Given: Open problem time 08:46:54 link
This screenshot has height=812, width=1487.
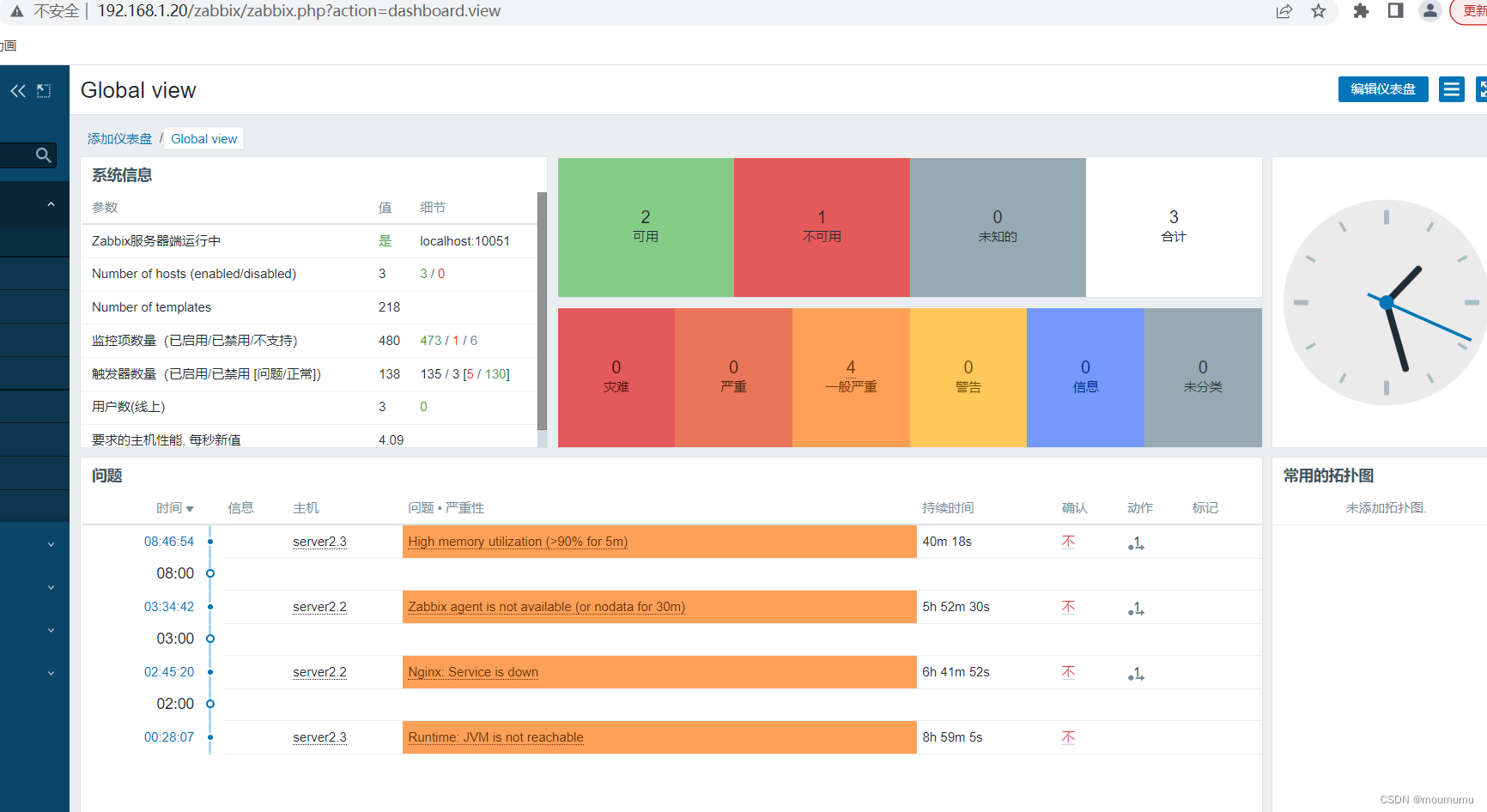Looking at the screenshot, I should click(169, 542).
